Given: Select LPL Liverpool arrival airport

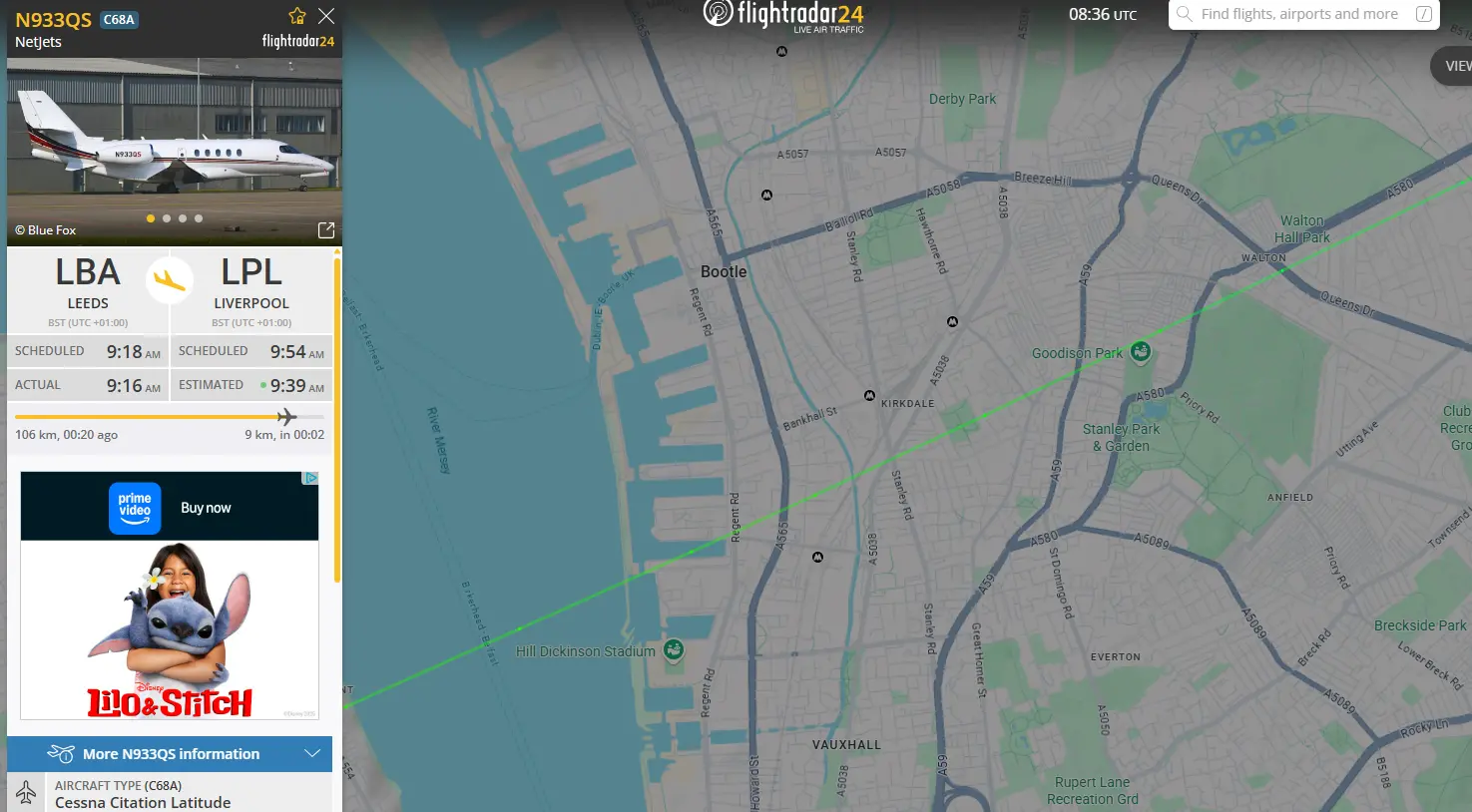Looking at the screenshot, I should click(251, 284).
